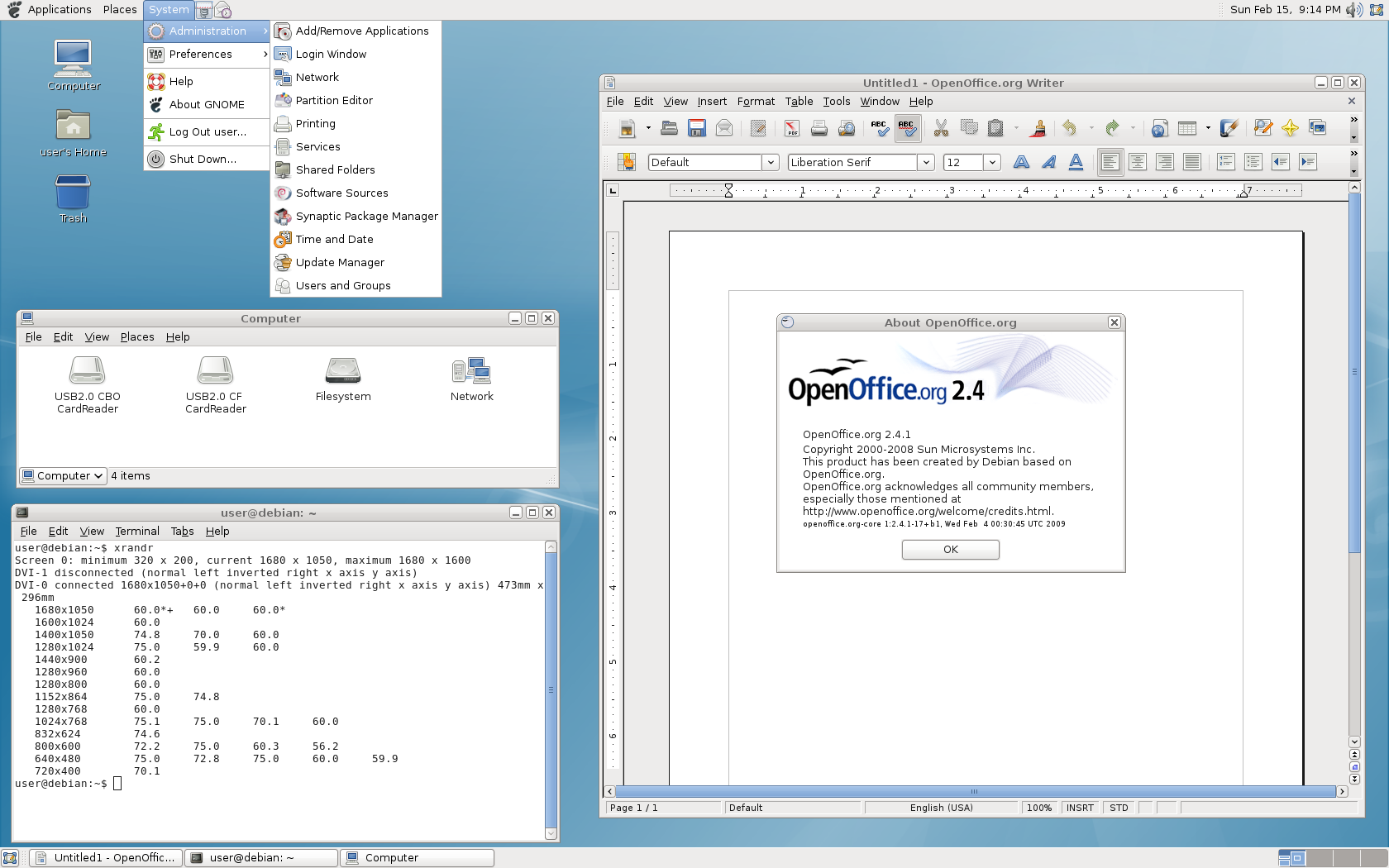Click the Insert Table icon
The image size is (1389, 868).
(1187, 128)
